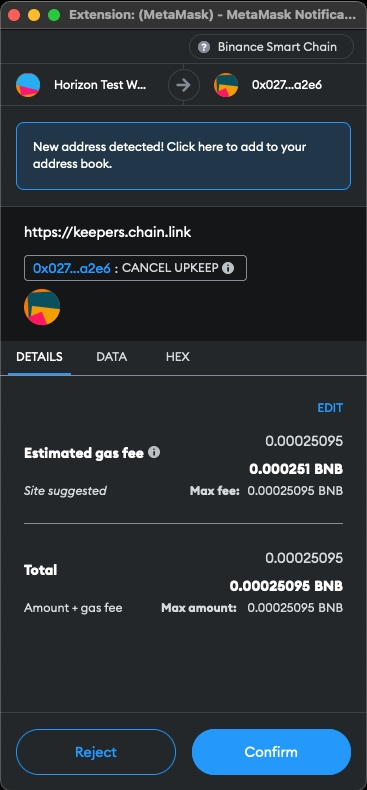This screenshot has height=790, width=367.
Task: Select the DETAILS tab
Action: tap(39, 357)
